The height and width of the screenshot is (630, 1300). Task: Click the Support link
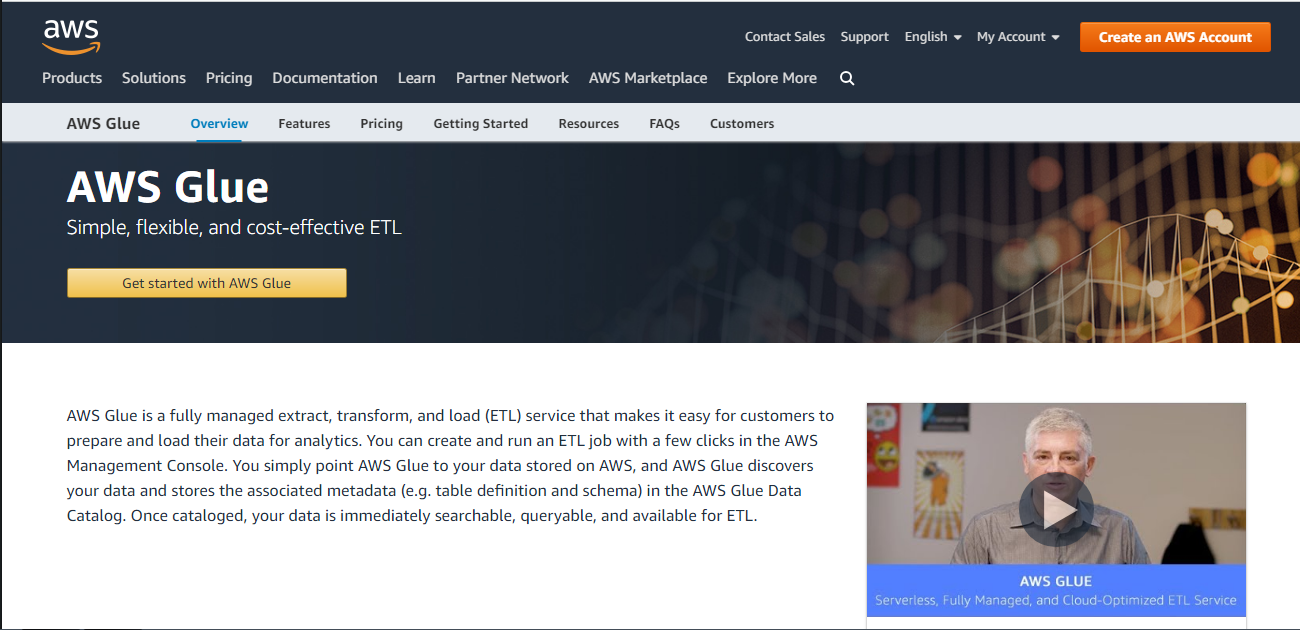(865, 37)
